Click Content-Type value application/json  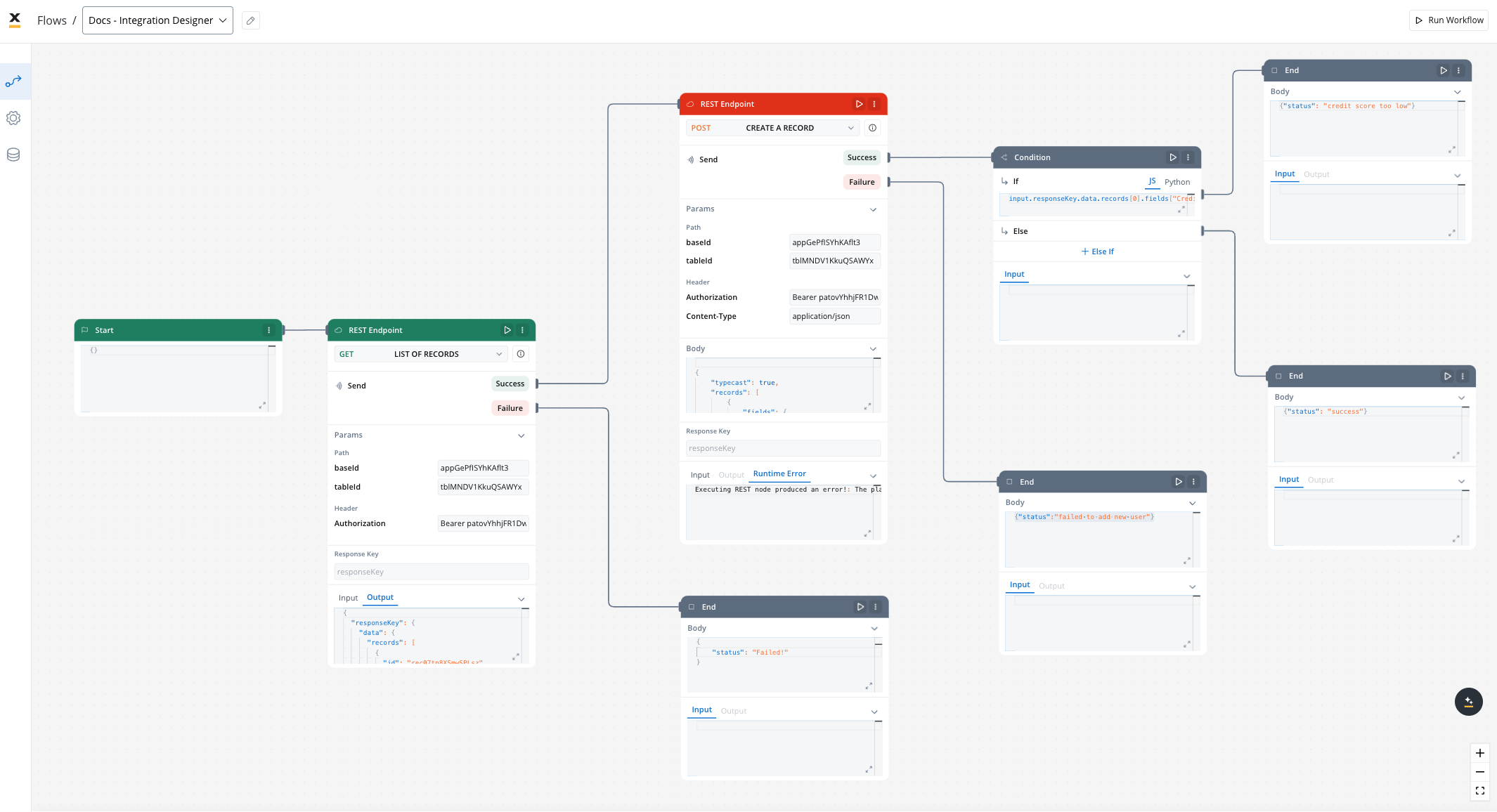click(835, 316)
